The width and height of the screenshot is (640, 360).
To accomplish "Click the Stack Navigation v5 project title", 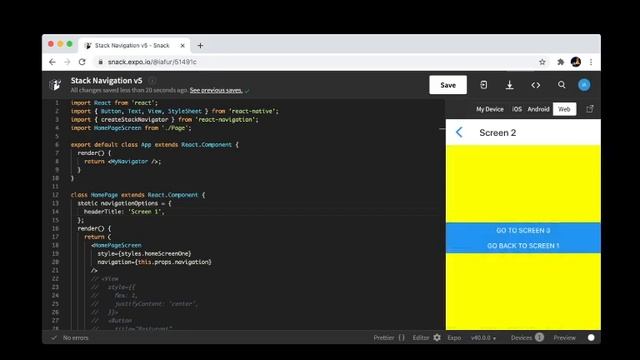I will (107, 80).
